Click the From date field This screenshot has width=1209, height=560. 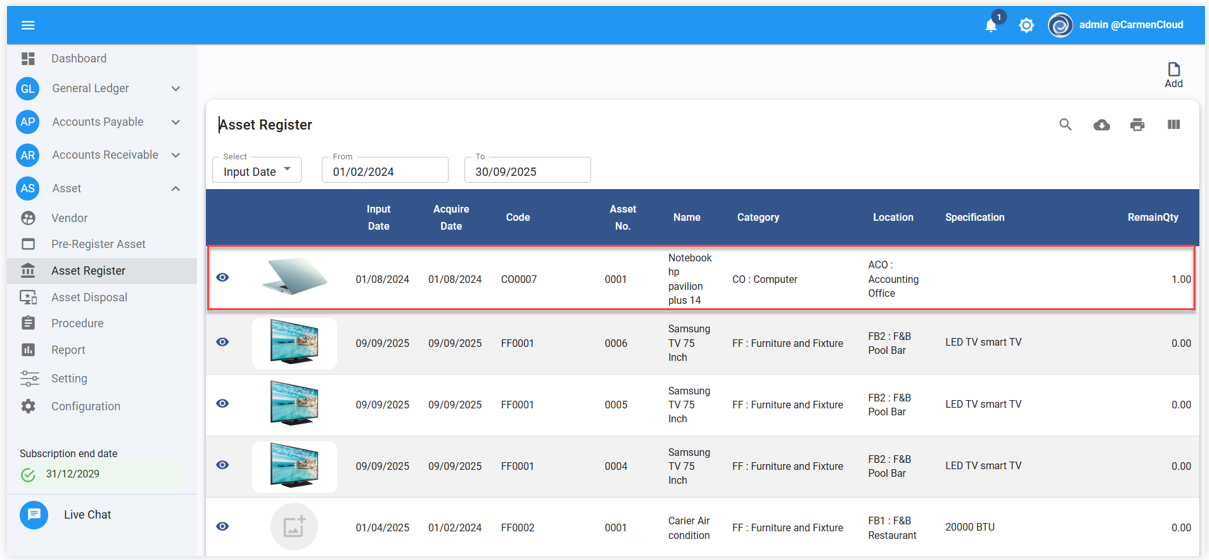(385, 171)
